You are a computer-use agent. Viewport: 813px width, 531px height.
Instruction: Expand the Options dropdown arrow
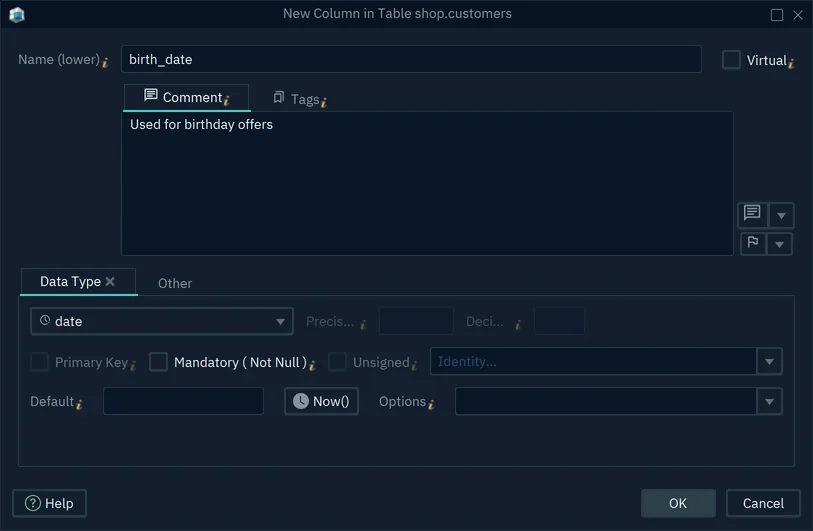tap(769, 401)
